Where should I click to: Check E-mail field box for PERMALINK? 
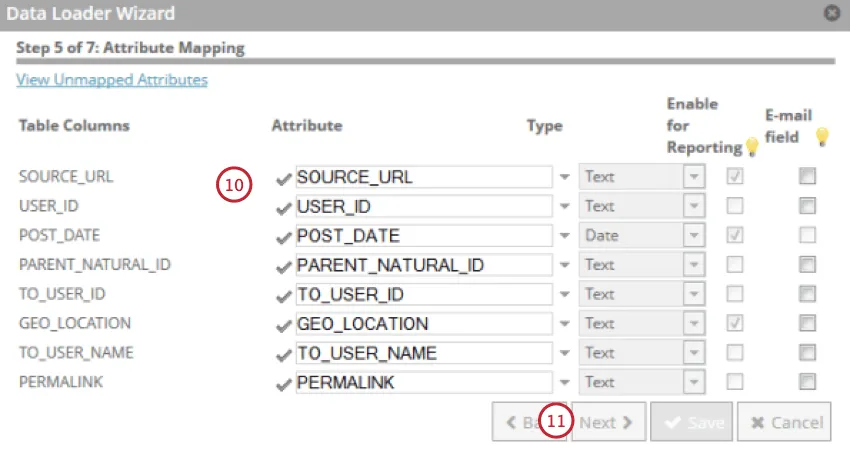807,381
